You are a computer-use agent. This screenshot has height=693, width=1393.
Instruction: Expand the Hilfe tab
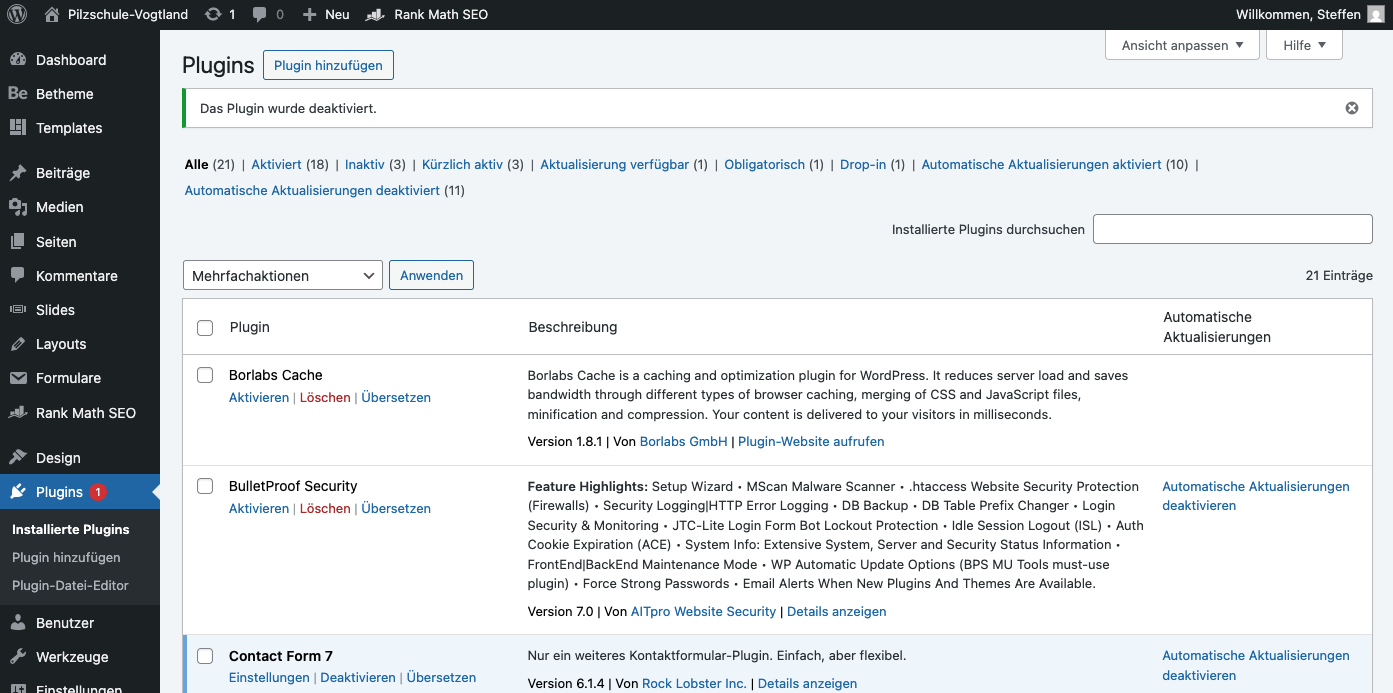point(1304,45)
